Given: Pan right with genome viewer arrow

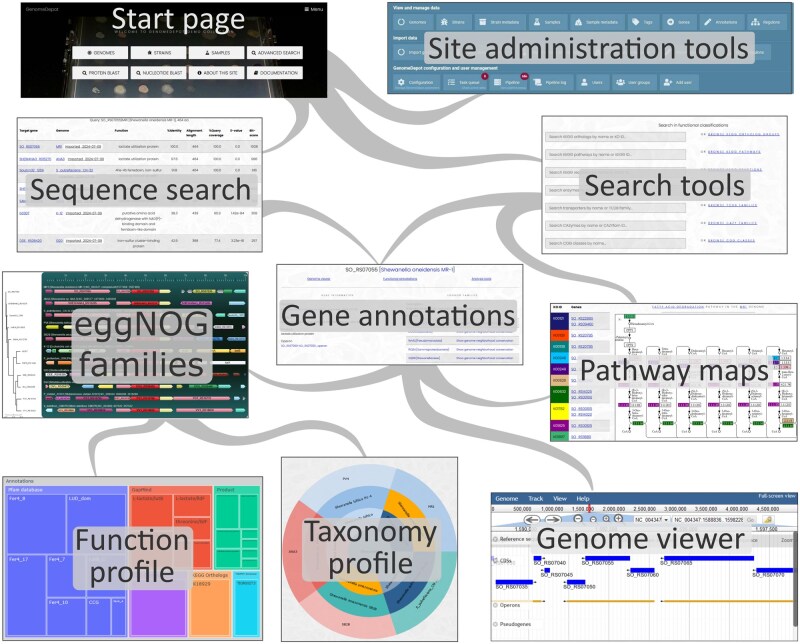Looking at the screenshot, I should [553, 519].
